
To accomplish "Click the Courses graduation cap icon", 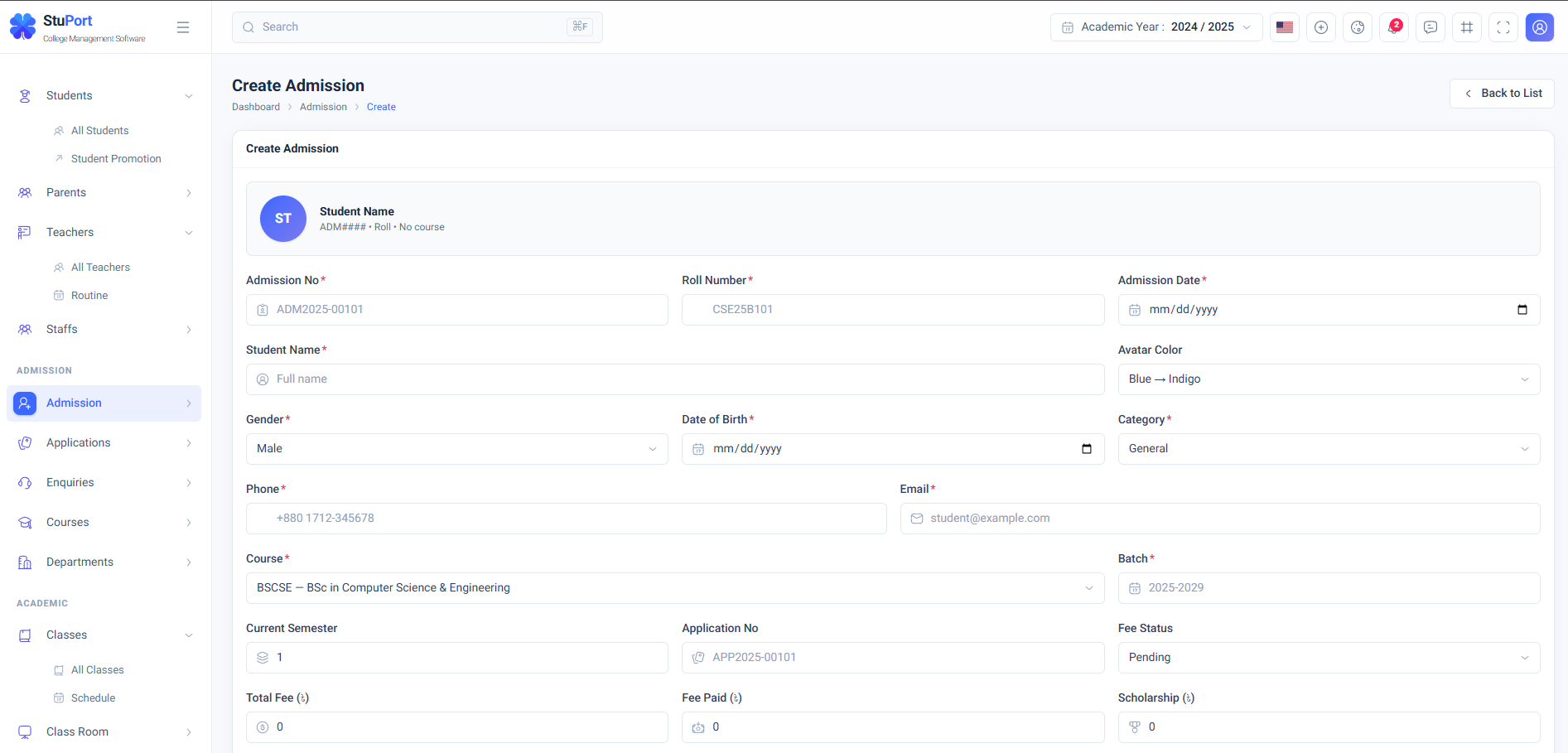I will (25, 523).
